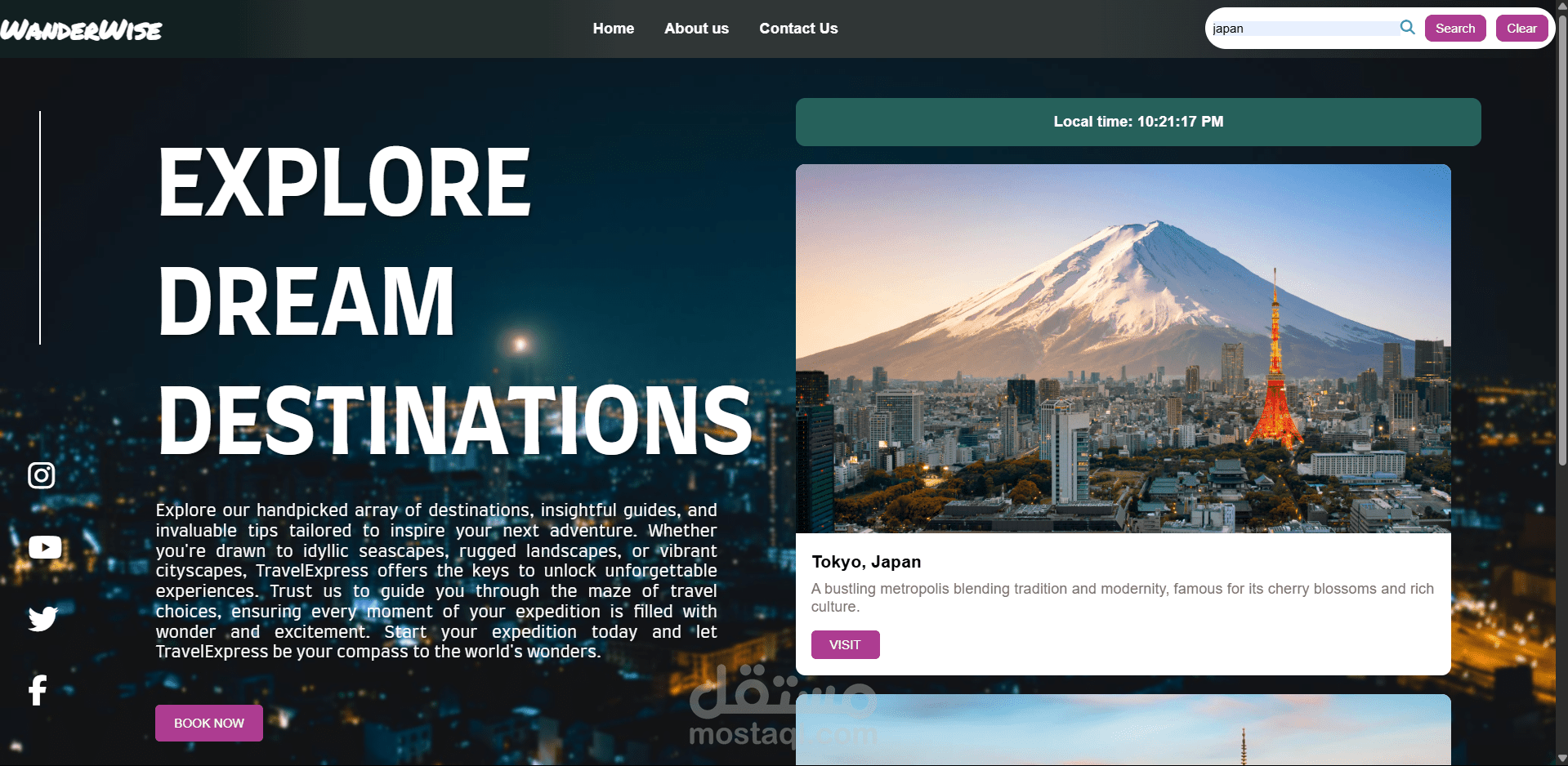Click the magnifying glass search icon

pos(1407,27)
